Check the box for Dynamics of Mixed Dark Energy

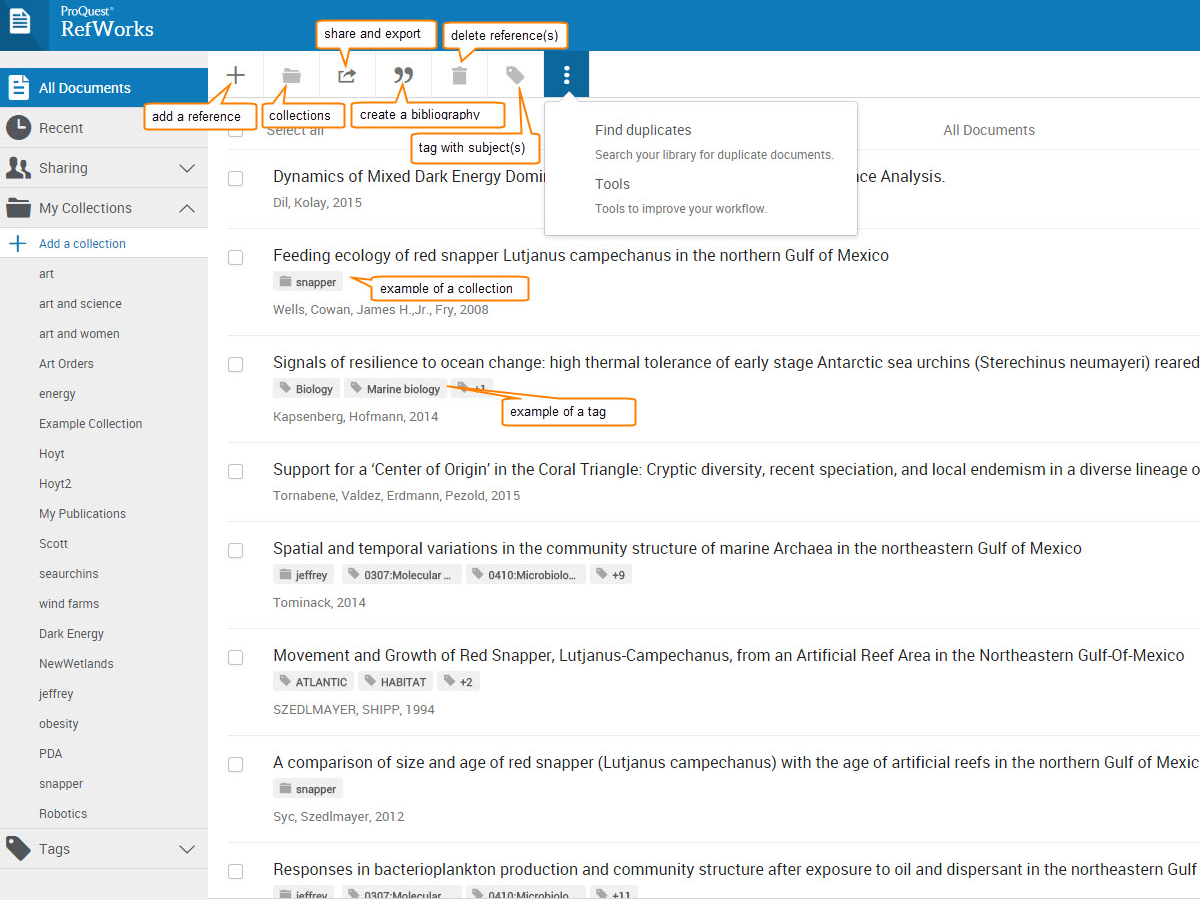pos(235,178)
